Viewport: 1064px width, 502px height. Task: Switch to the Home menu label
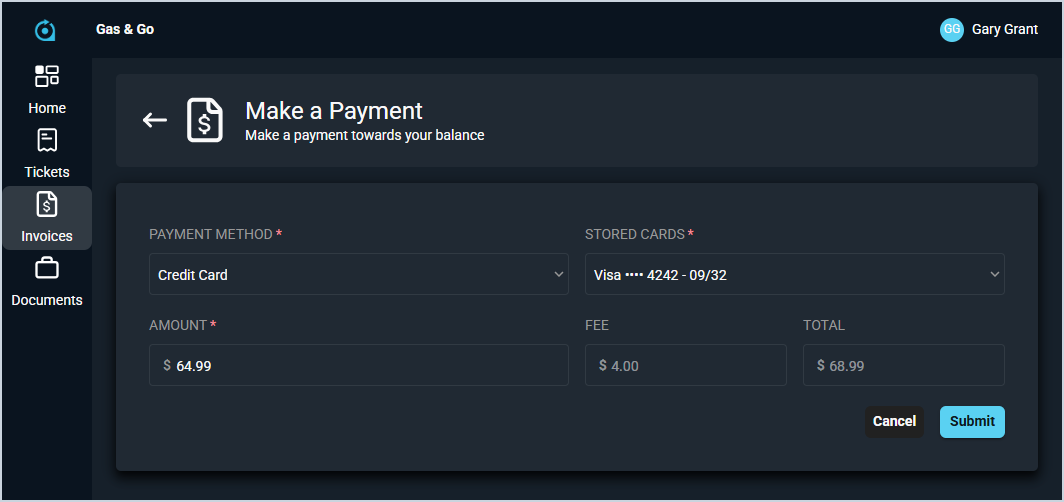tap(47, 108)
